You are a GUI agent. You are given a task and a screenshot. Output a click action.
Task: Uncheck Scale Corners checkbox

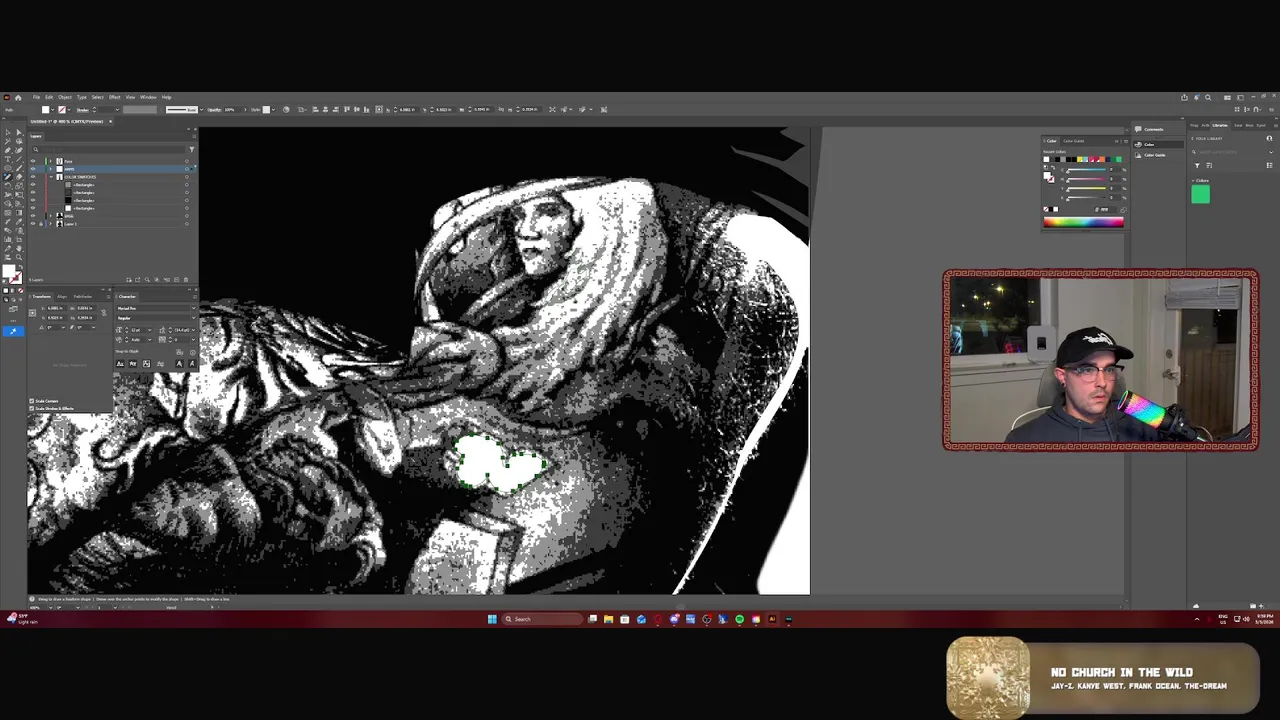31,401
